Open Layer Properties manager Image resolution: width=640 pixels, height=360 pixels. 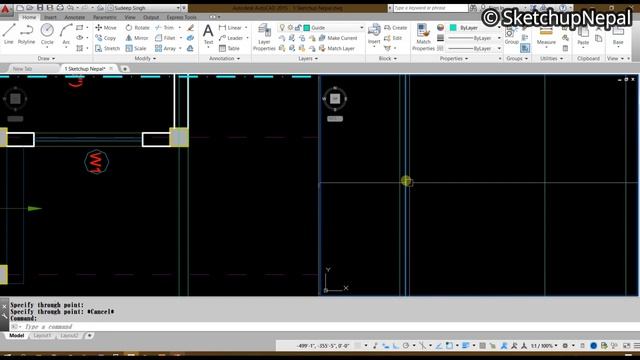264,37
